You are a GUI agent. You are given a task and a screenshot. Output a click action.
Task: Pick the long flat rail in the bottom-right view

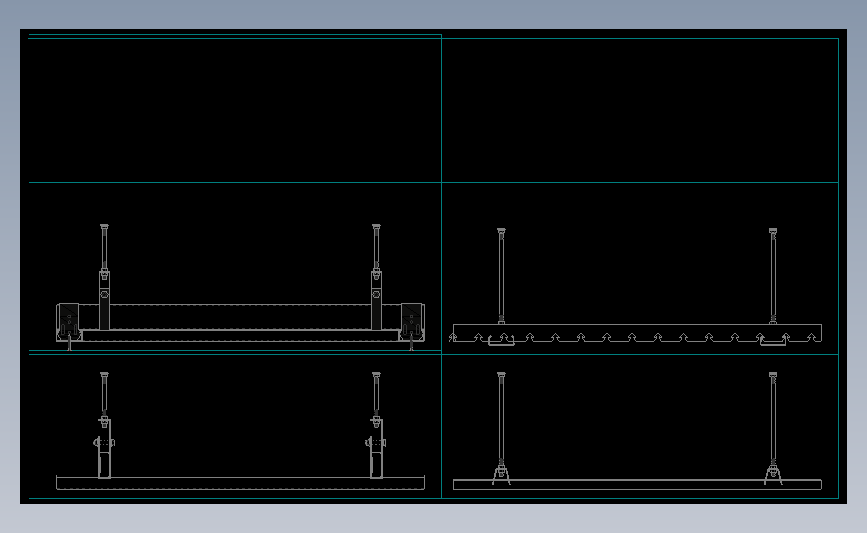click(x=637, y=484)
